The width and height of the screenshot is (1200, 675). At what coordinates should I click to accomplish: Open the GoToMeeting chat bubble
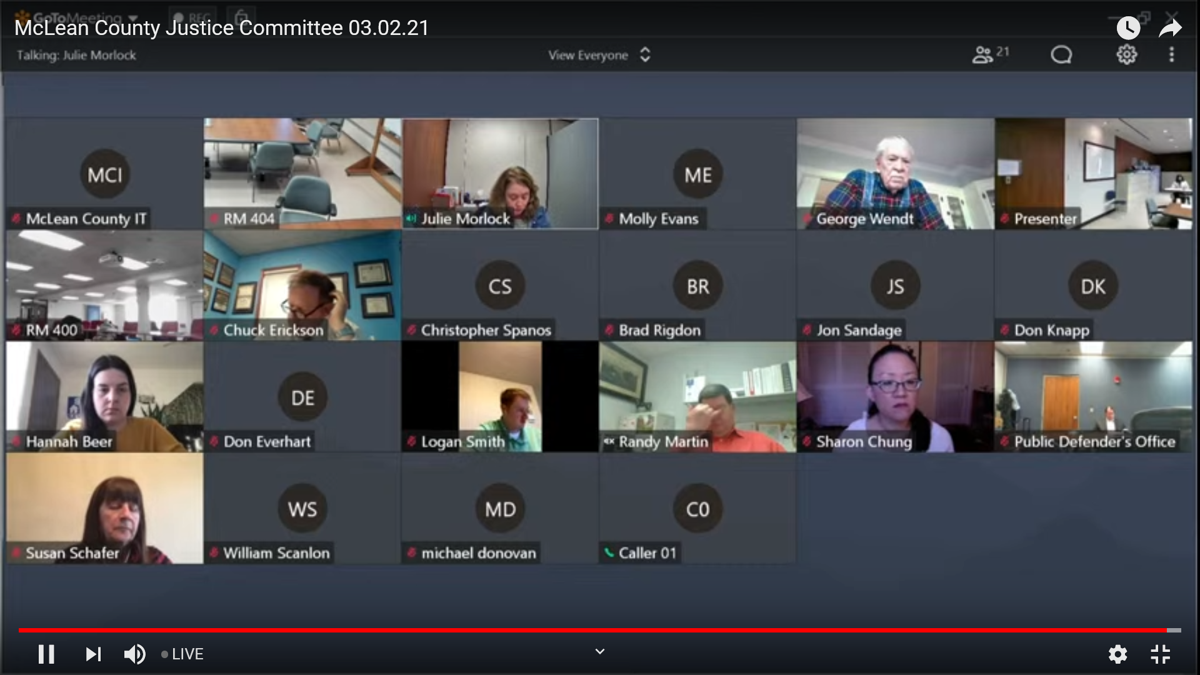[1061, 55]
